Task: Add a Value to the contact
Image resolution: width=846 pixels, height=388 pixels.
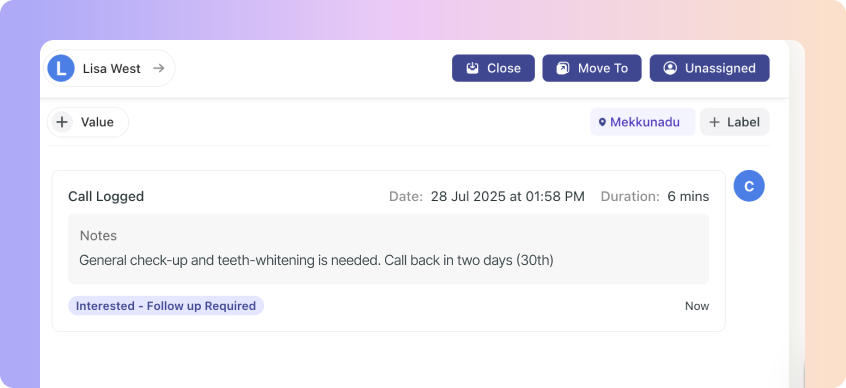Action: point(88,122)
